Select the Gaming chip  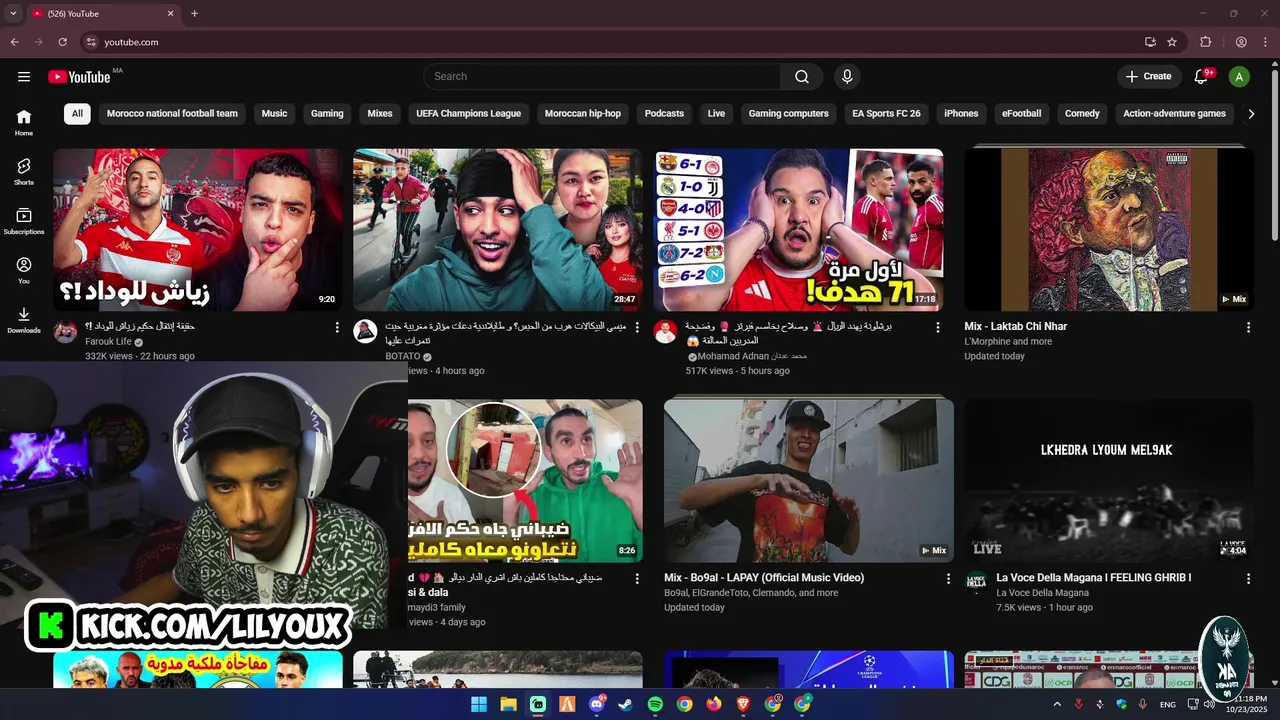[327, 114]
